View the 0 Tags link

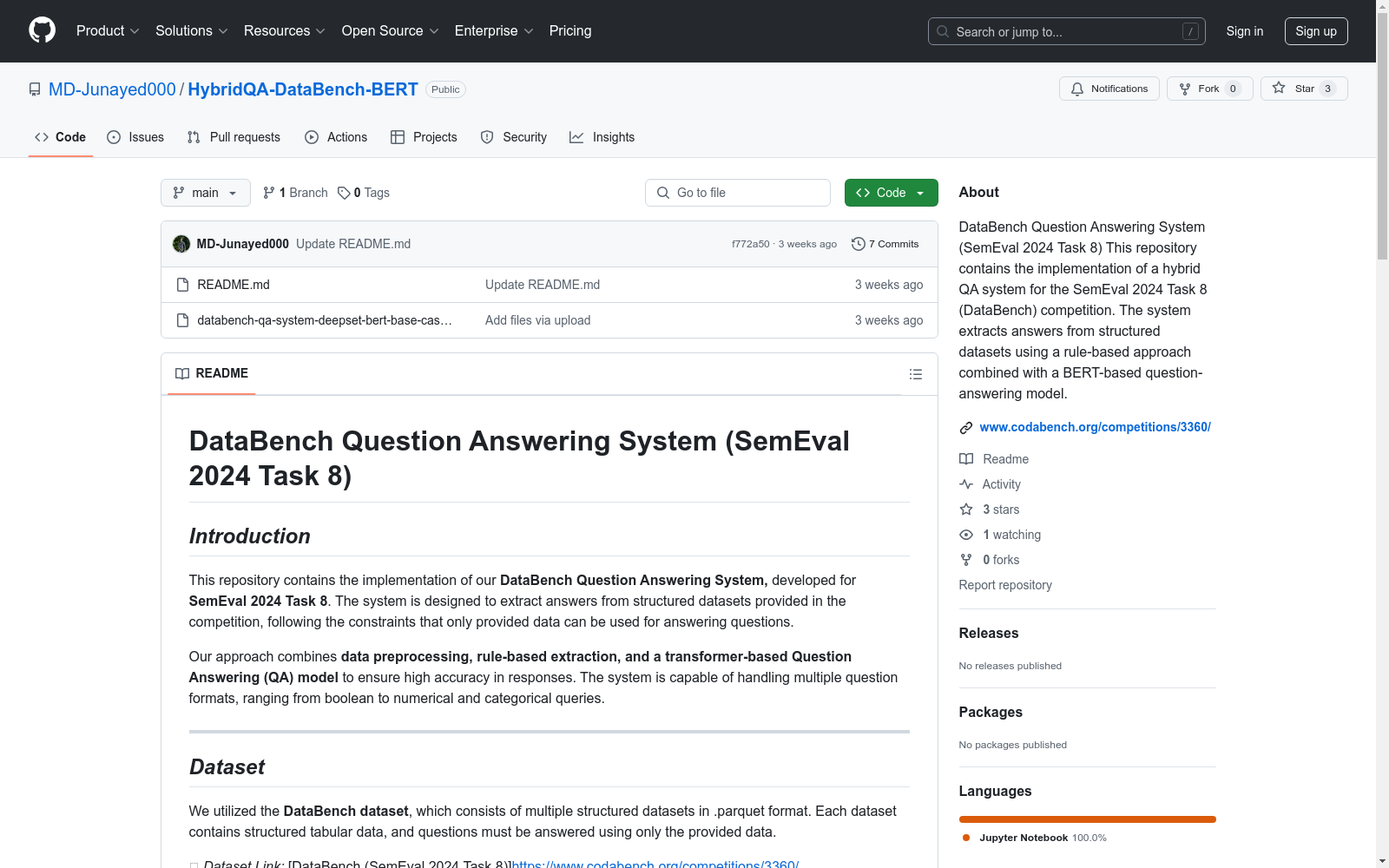tap(364, 193)
